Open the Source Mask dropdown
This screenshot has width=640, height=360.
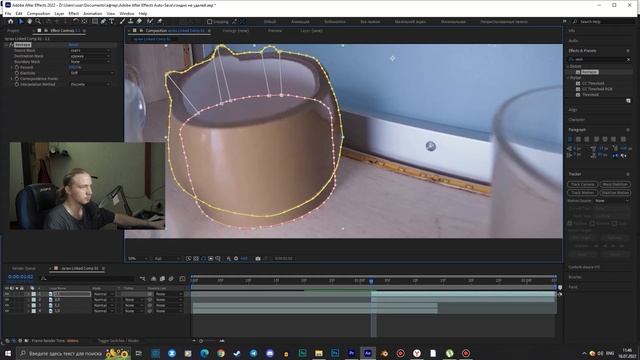(90, 50)
